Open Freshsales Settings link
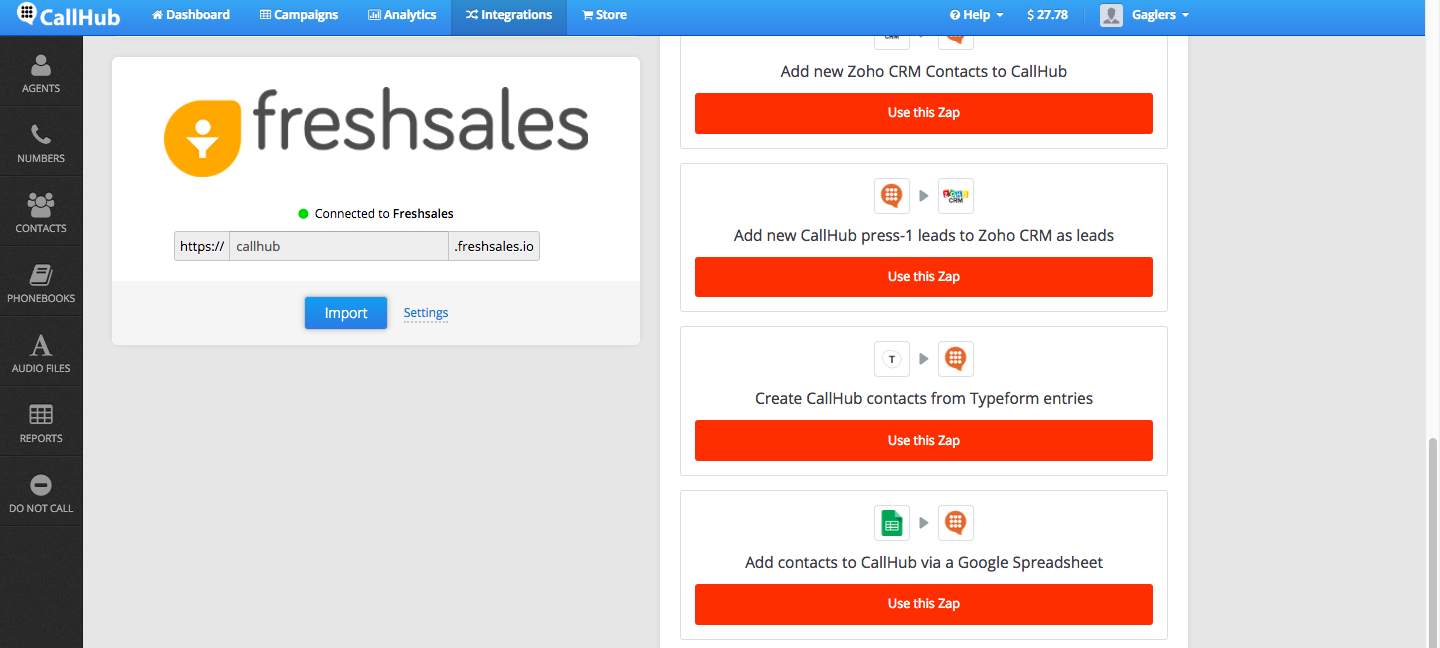This screenshot has height=648, width=1440. coord(426,313)
